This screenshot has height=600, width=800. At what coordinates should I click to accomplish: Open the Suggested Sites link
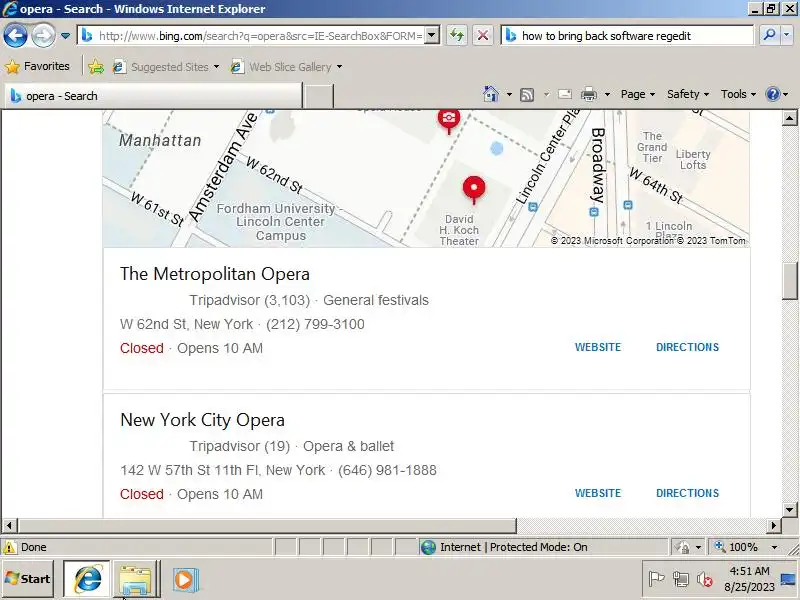(163, 67)
